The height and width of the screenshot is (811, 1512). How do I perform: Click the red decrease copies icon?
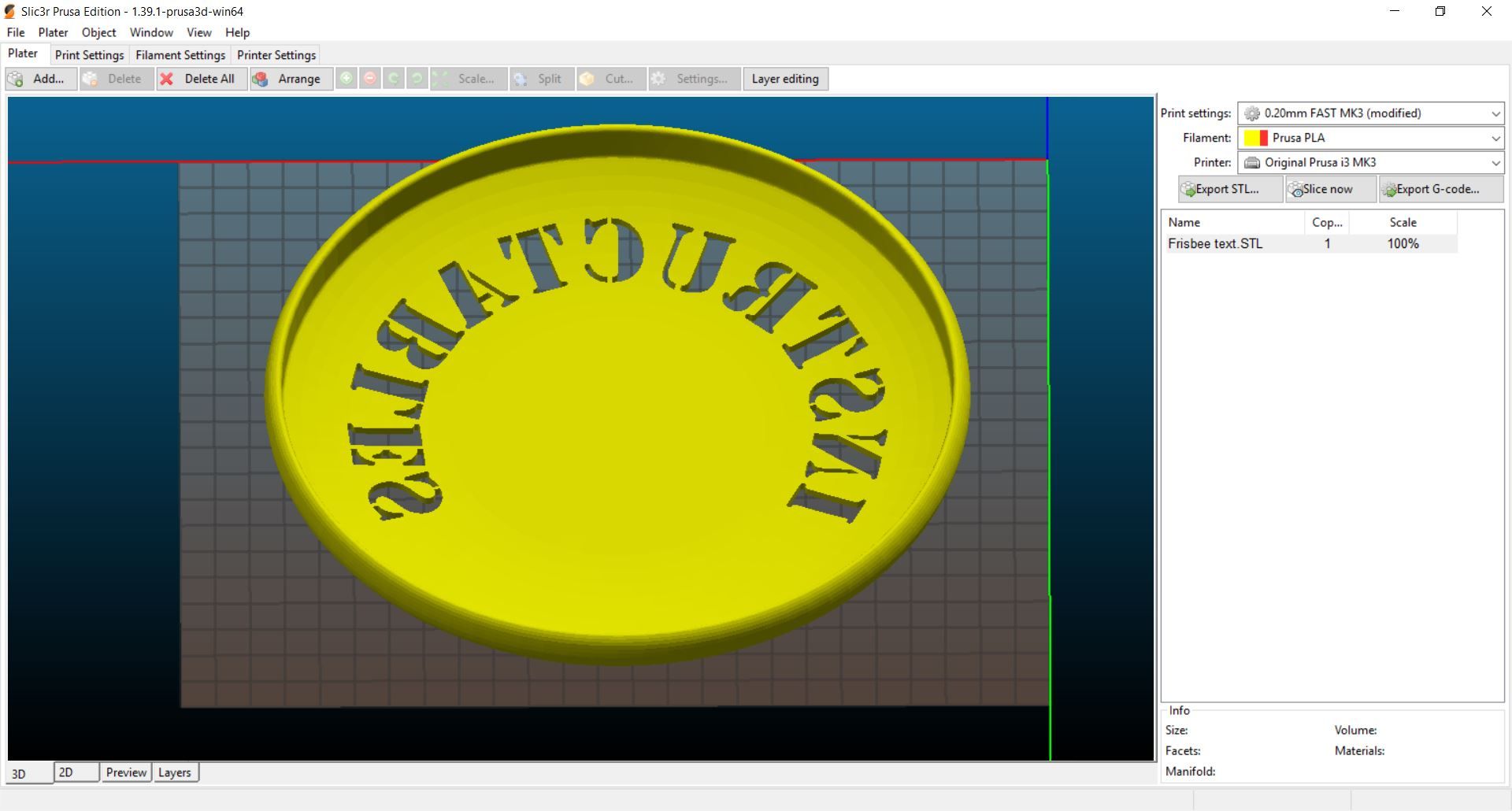[x=370, y=79]
